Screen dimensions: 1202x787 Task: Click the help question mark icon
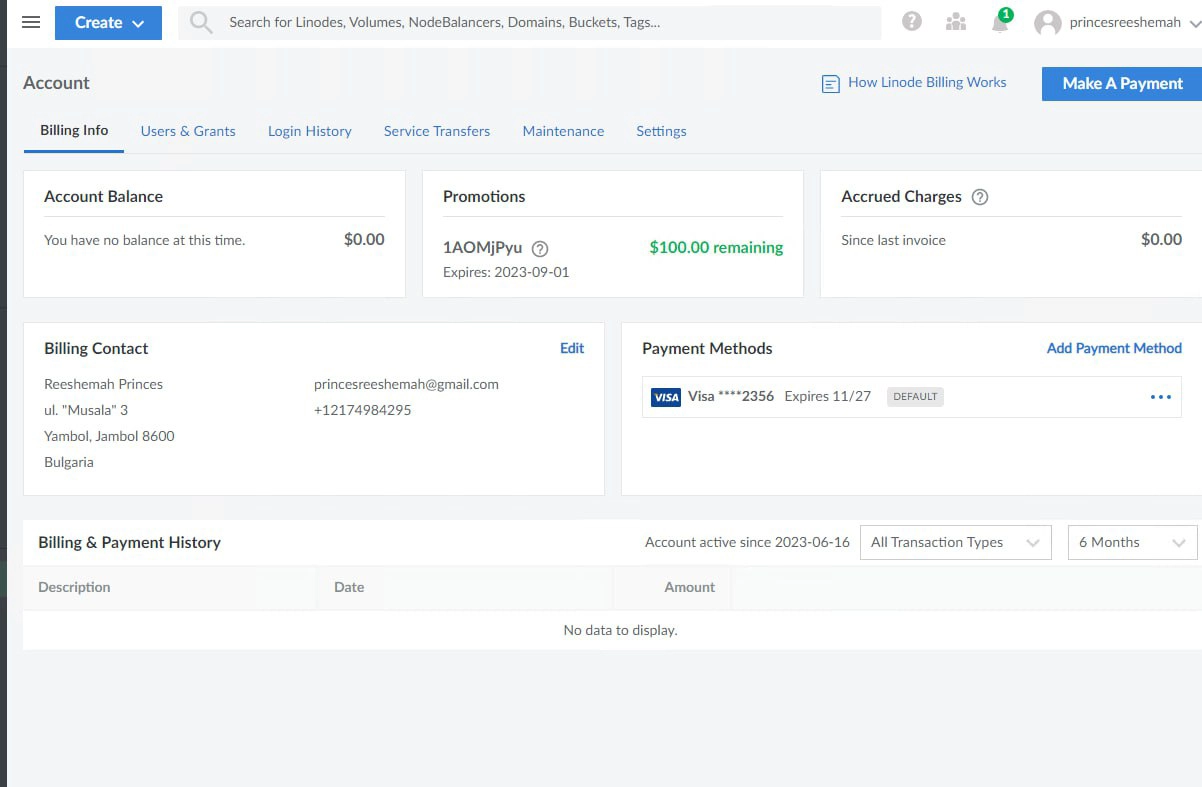[x=911, y=22]
